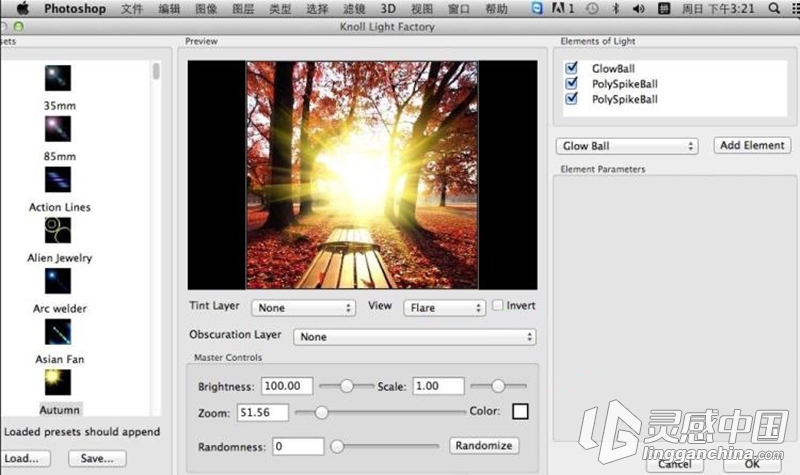Screen dimensions: 800x475
Task: Open the 文件 menu
Action: point(132,8)
